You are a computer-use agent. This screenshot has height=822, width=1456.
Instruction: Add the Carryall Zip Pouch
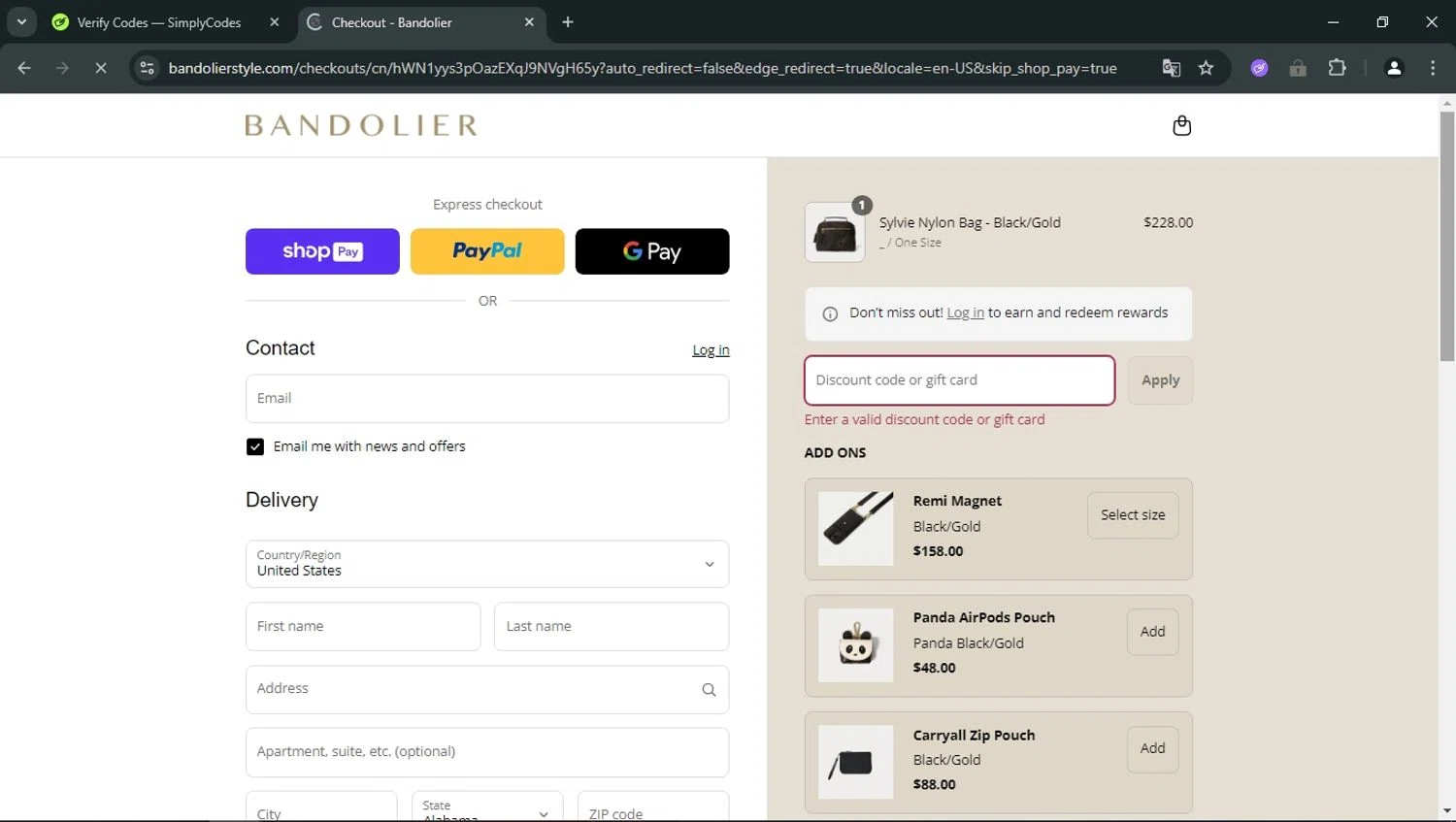pos(1152,749)
